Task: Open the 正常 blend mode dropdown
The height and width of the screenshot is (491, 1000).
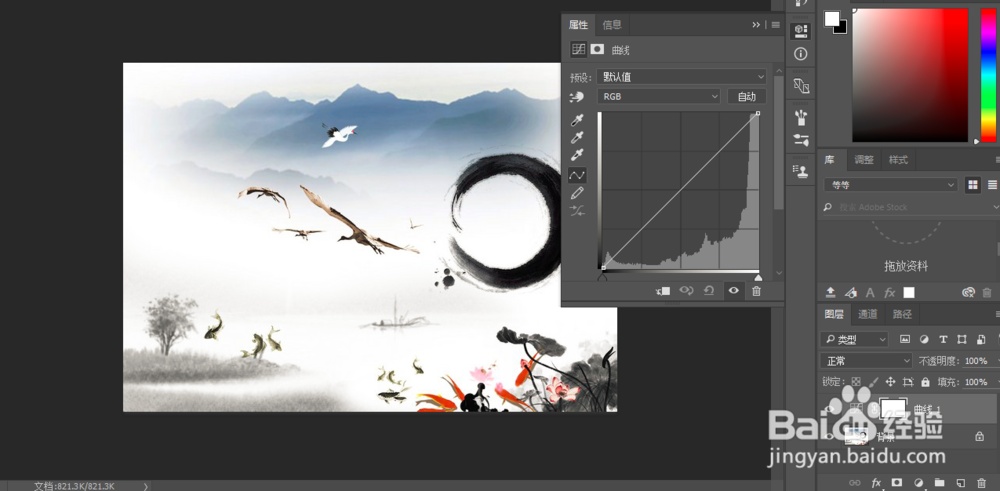Action: click(866, 361)
